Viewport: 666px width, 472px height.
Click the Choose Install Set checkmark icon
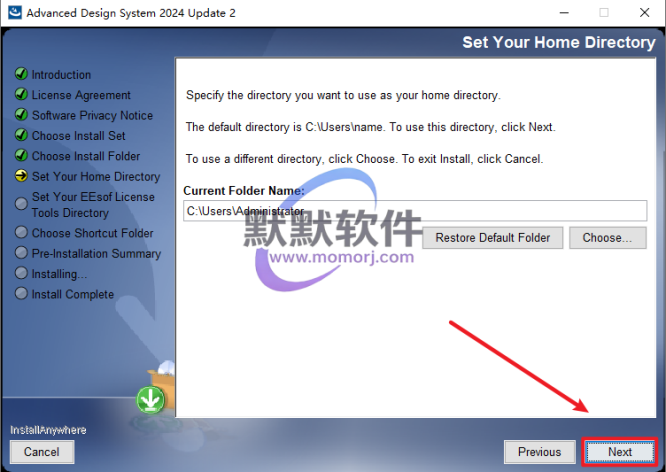coord(21,135)
